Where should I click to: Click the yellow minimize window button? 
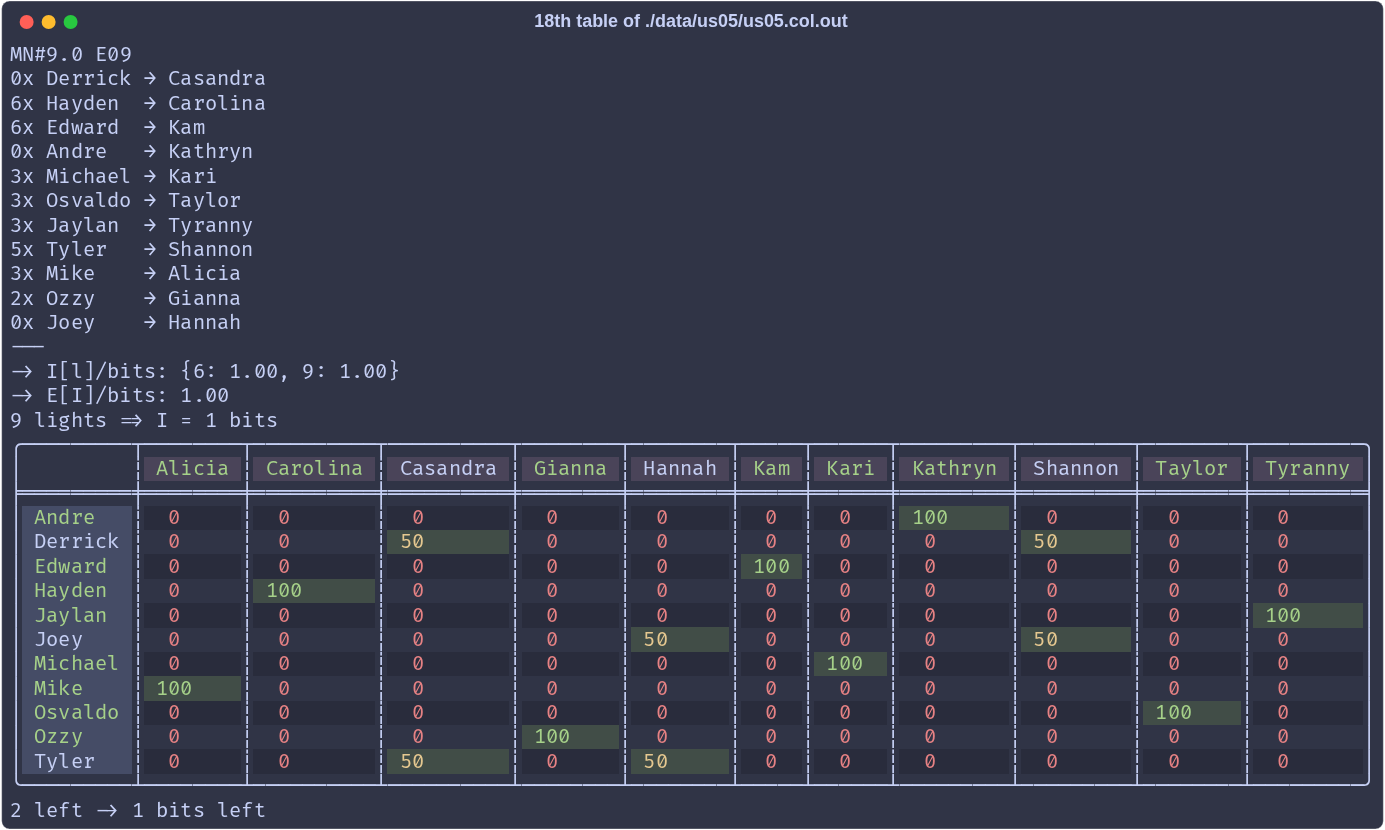tap(48, 21)
